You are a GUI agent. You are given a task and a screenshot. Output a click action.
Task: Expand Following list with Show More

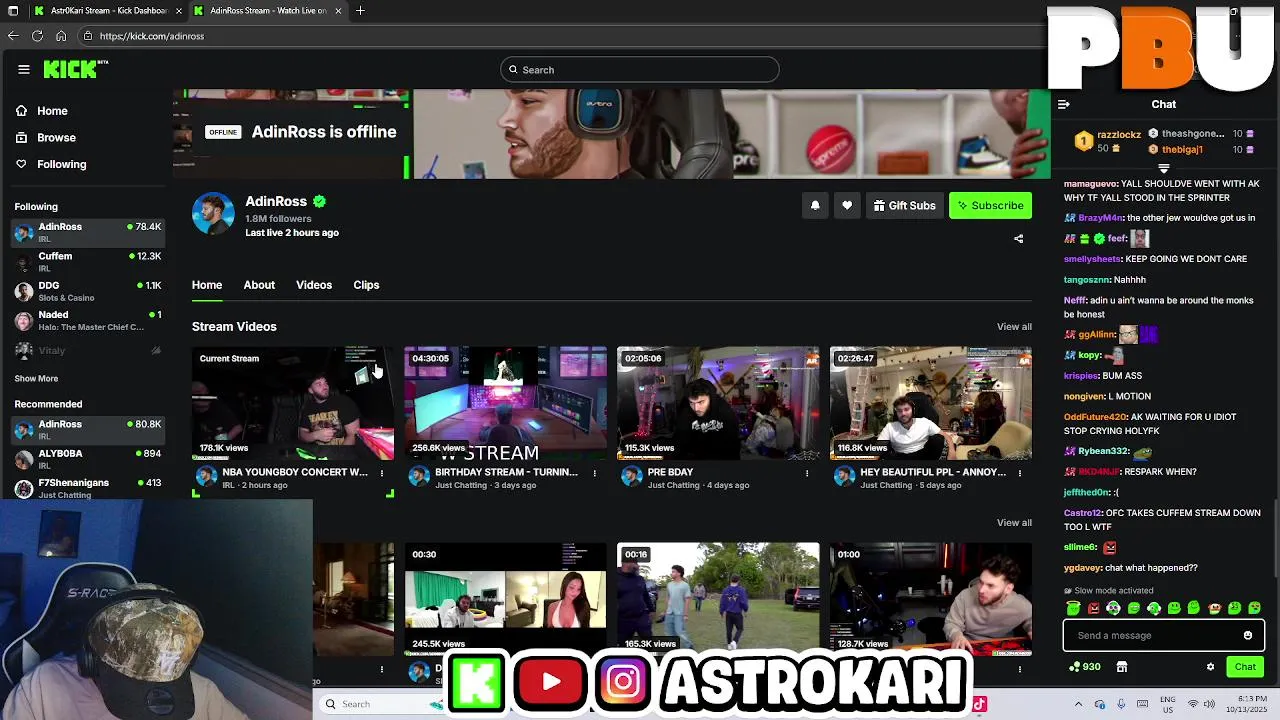click(36, 379)
